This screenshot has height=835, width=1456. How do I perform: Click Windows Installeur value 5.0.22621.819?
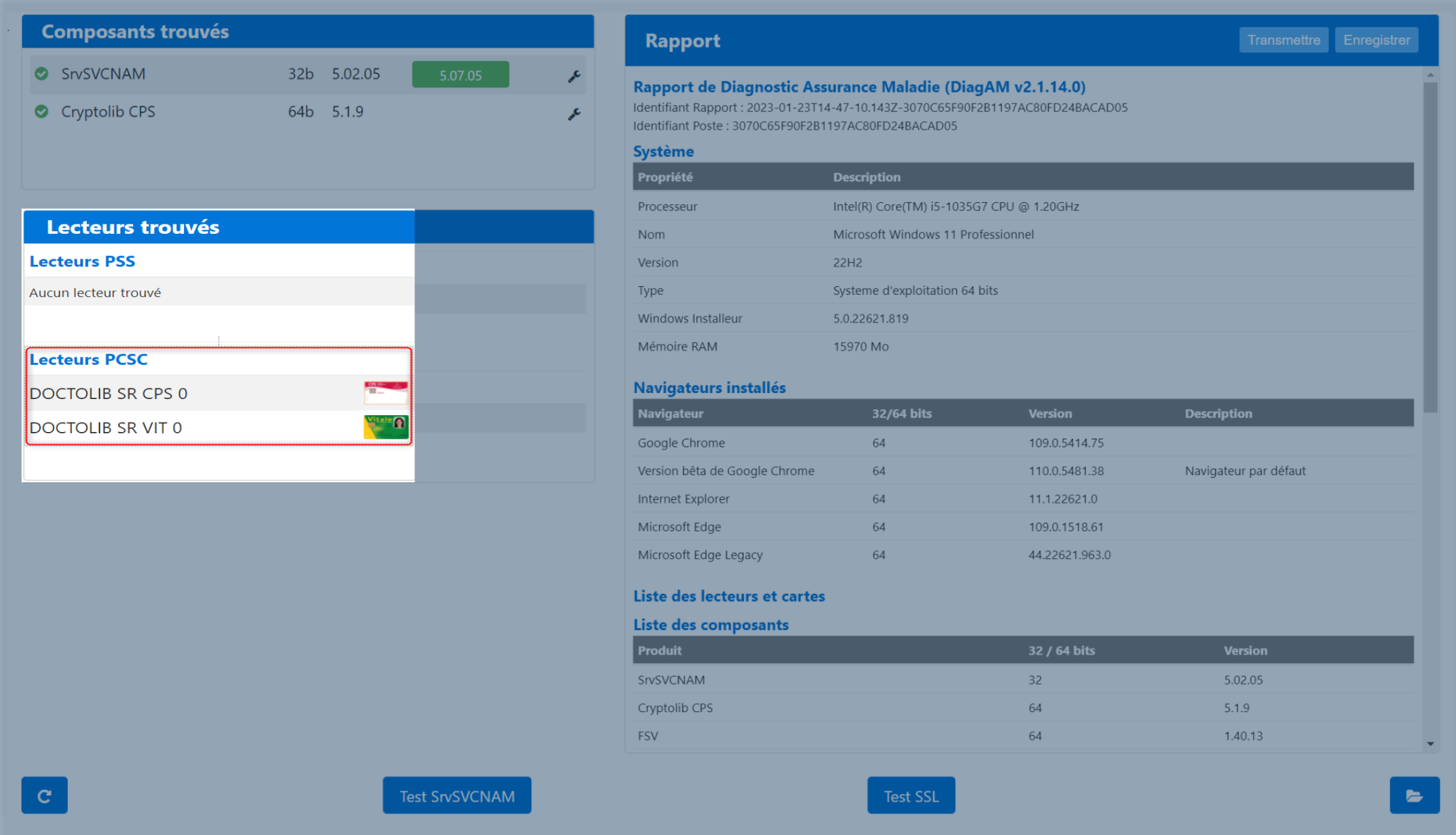tap(871, 318)
